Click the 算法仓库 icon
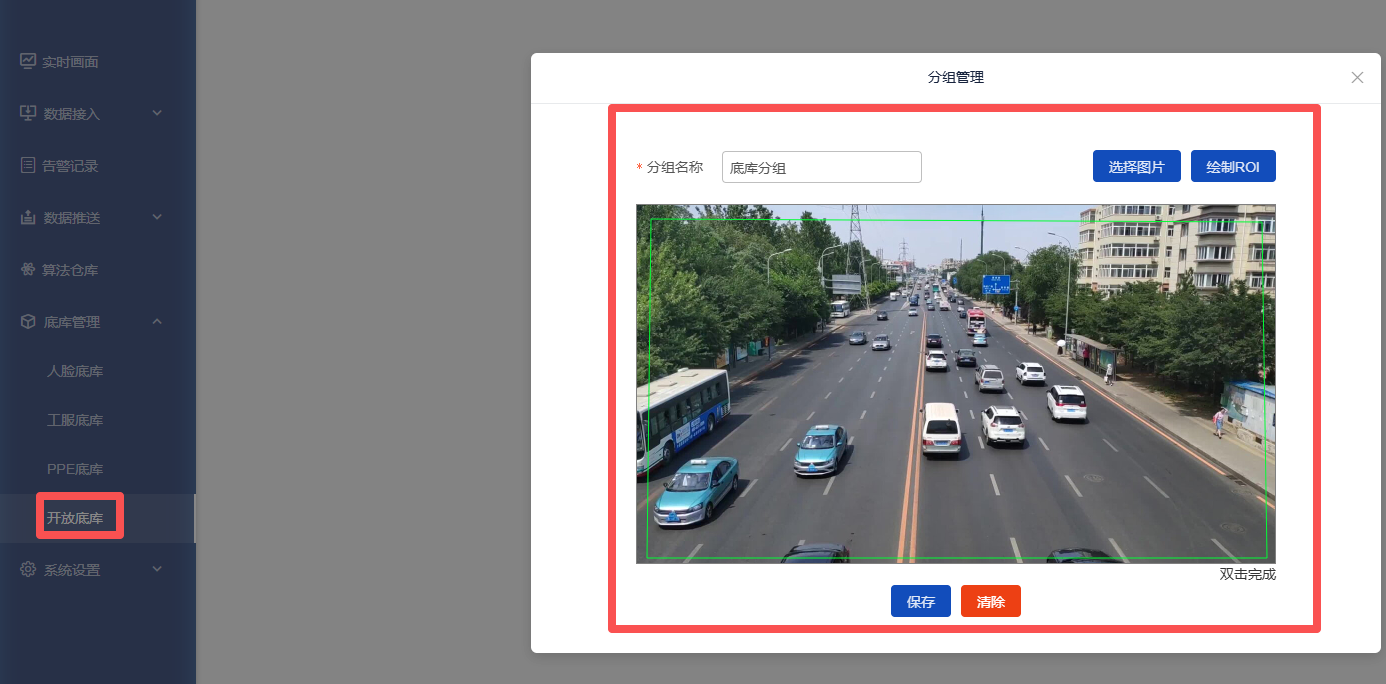 pyautogui.click(x=28, y=270)
